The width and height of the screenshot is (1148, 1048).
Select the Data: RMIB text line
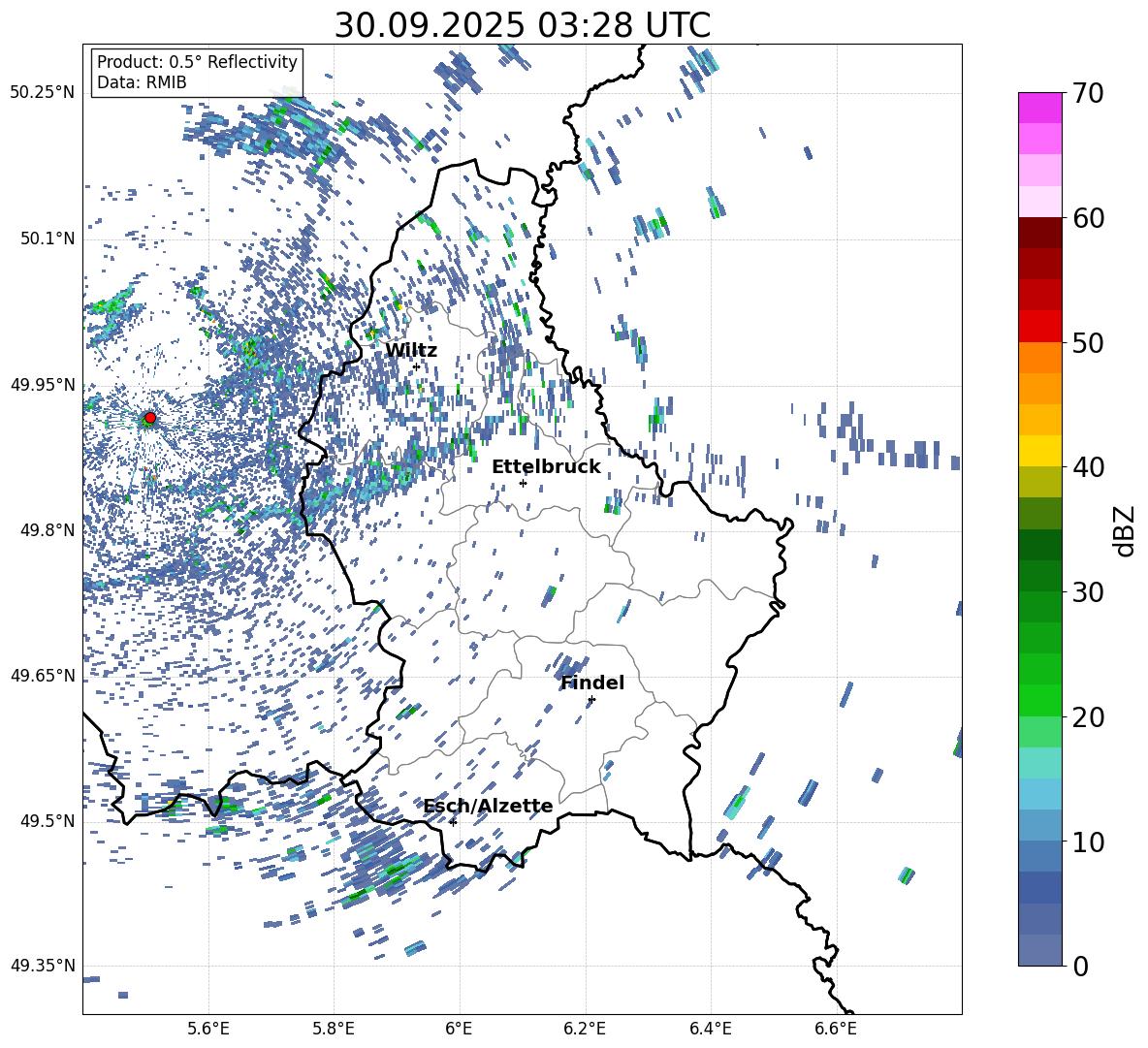click(x=142, y=82)
